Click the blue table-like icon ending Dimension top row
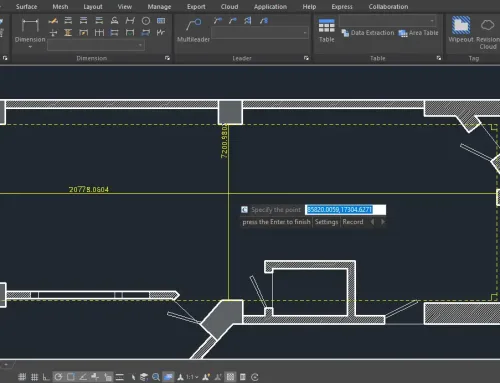Viewport: 500px width, 383px height. point(161,21)
